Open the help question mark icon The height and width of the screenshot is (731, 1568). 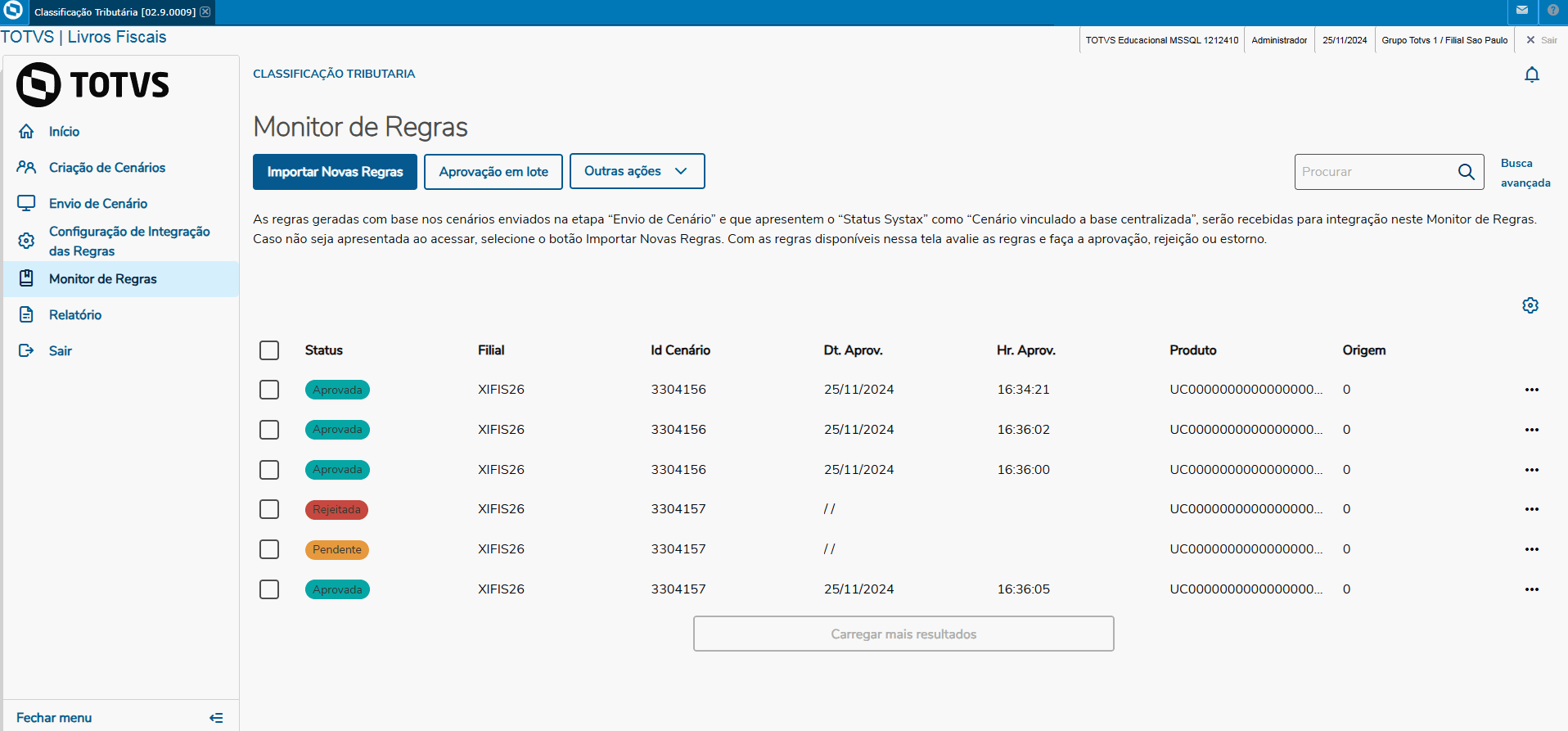[1553, 11]
